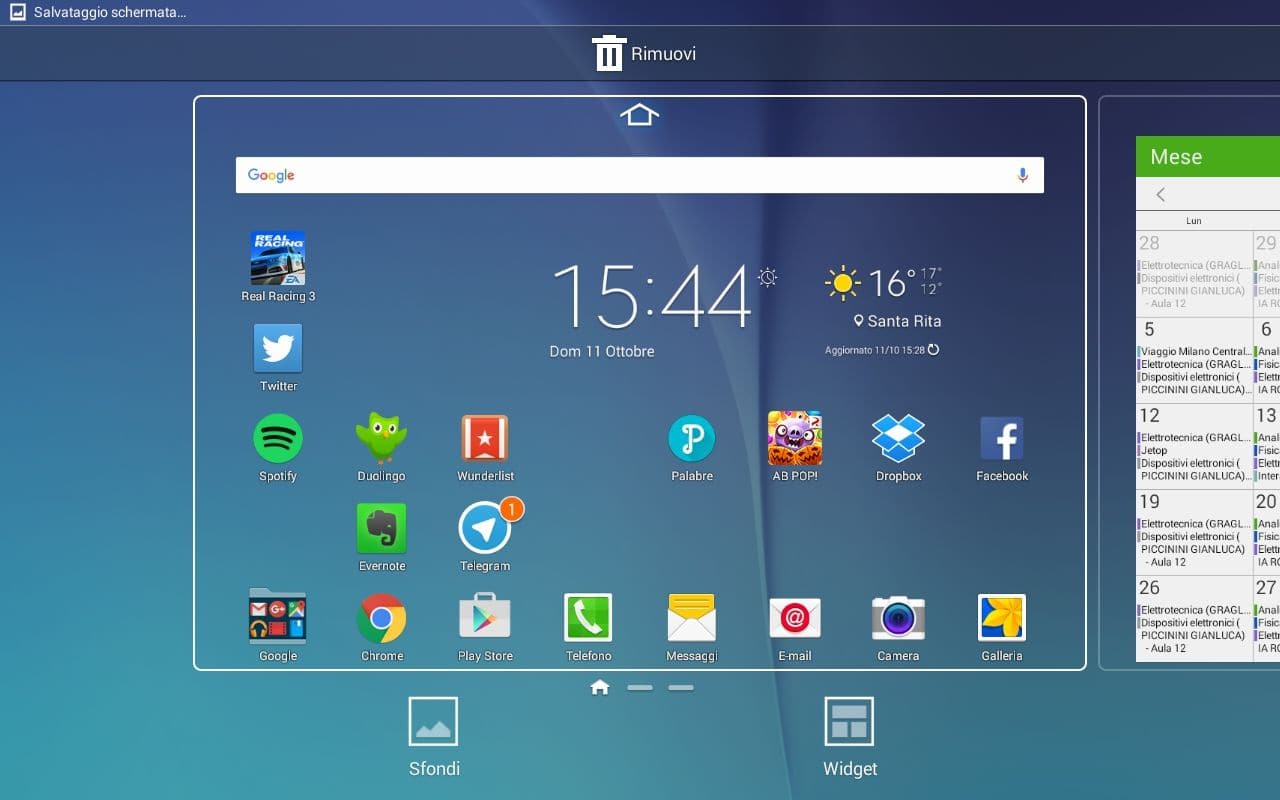Switch to the third page indicator
This screenshot has height=800, width=1280.
click(681, 688)
